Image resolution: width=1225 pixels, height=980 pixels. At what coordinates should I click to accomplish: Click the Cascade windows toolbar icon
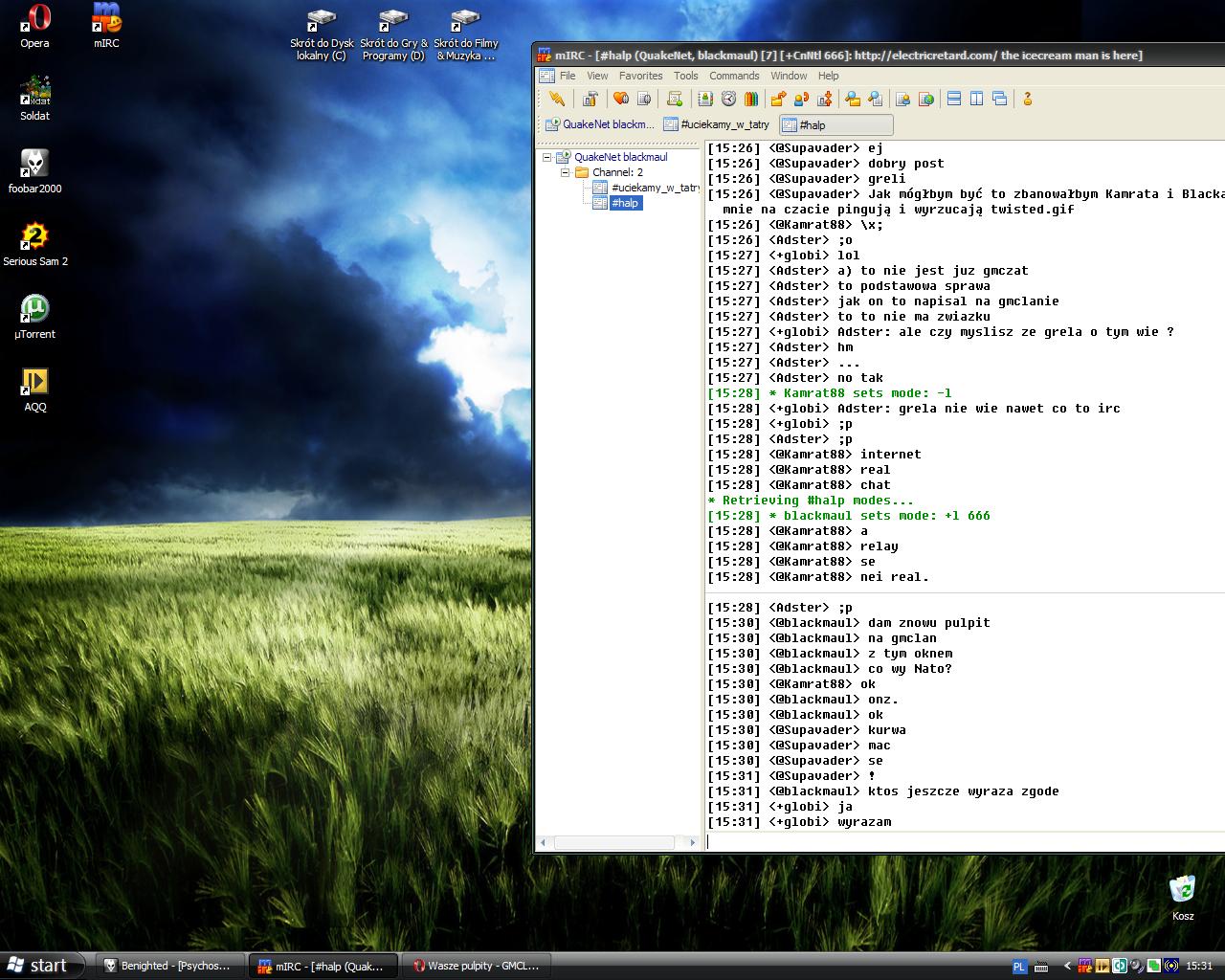pyautogui.click(x=999, y=99)
